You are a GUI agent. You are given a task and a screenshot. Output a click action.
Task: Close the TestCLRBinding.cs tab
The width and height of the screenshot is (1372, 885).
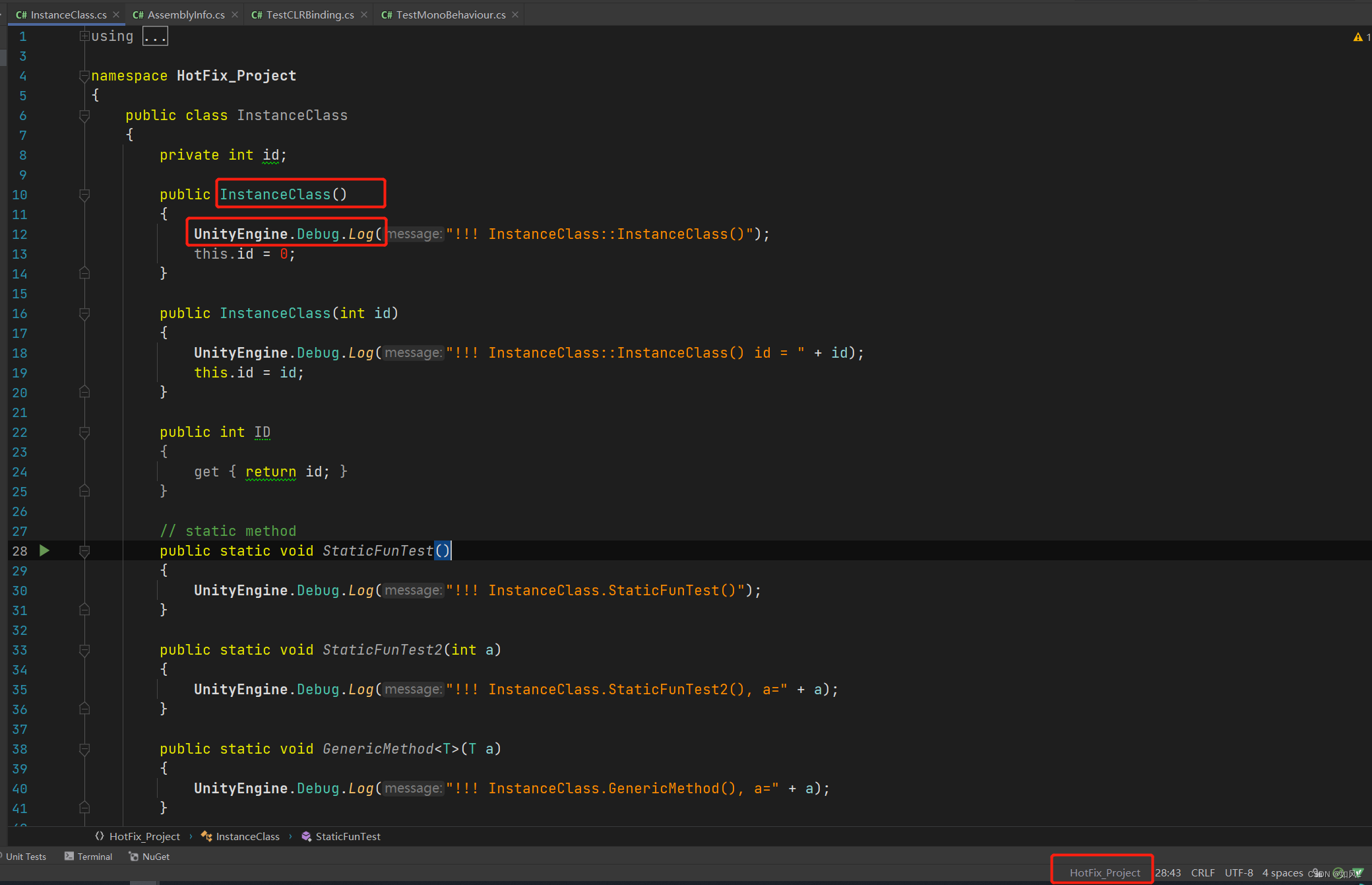point(363,15)
